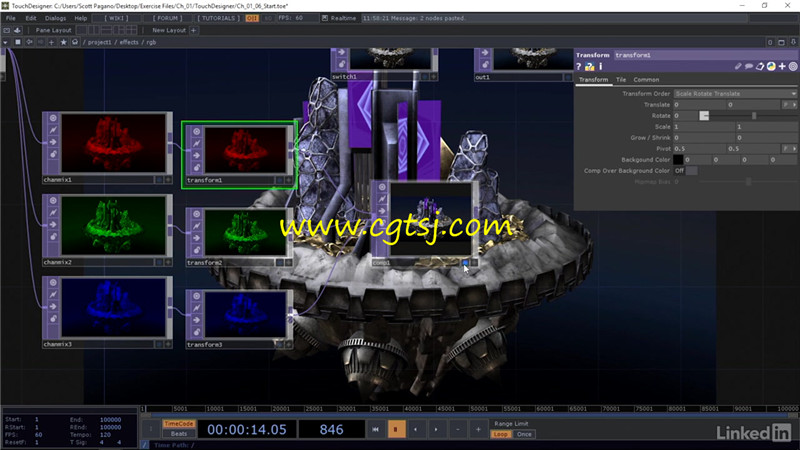Pause playback with the orange button
The width and height of the screenshot is (800, 450).
click(396, 430)
